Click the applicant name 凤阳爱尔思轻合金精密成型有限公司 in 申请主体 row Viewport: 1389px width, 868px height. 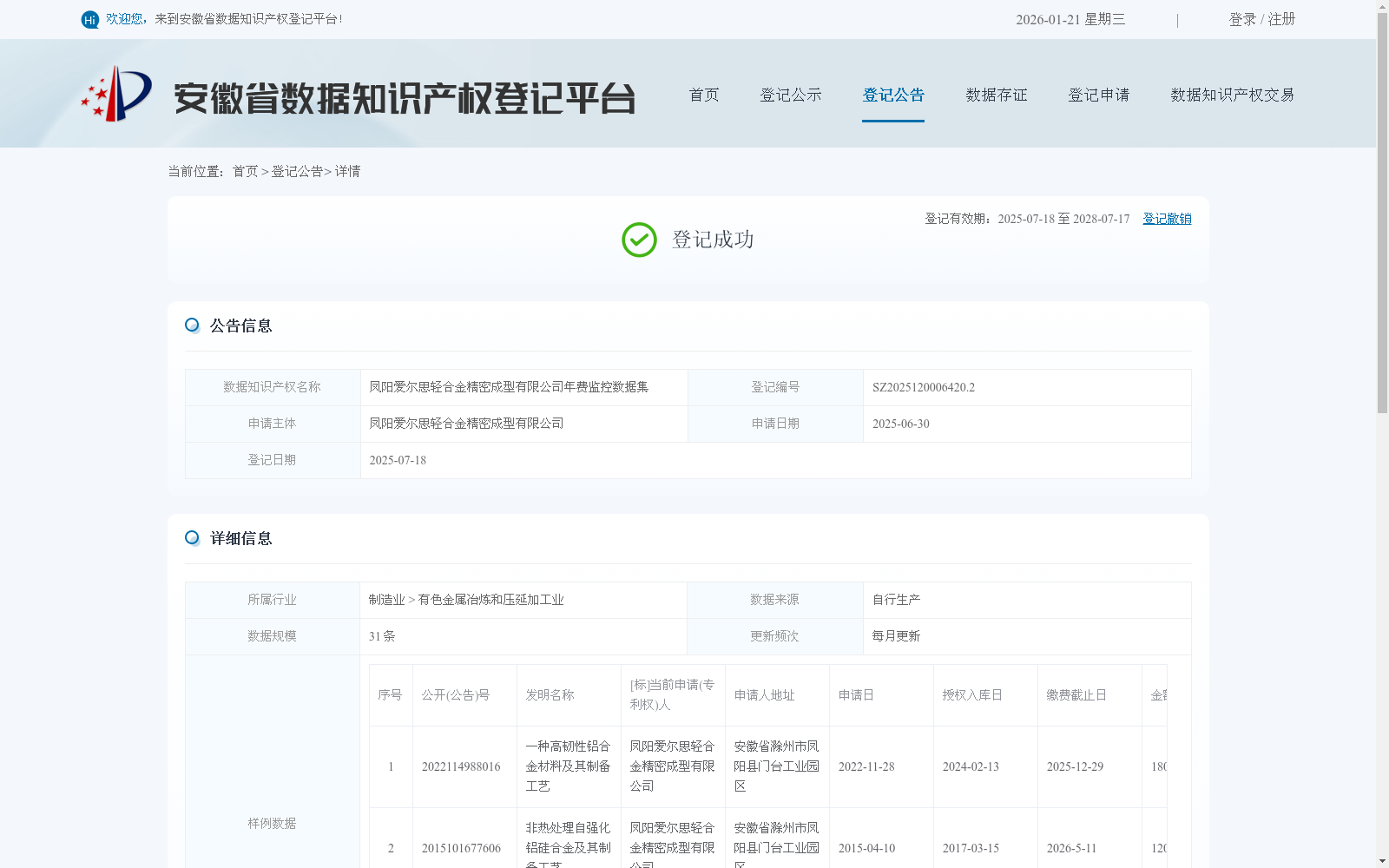point(466,424)
